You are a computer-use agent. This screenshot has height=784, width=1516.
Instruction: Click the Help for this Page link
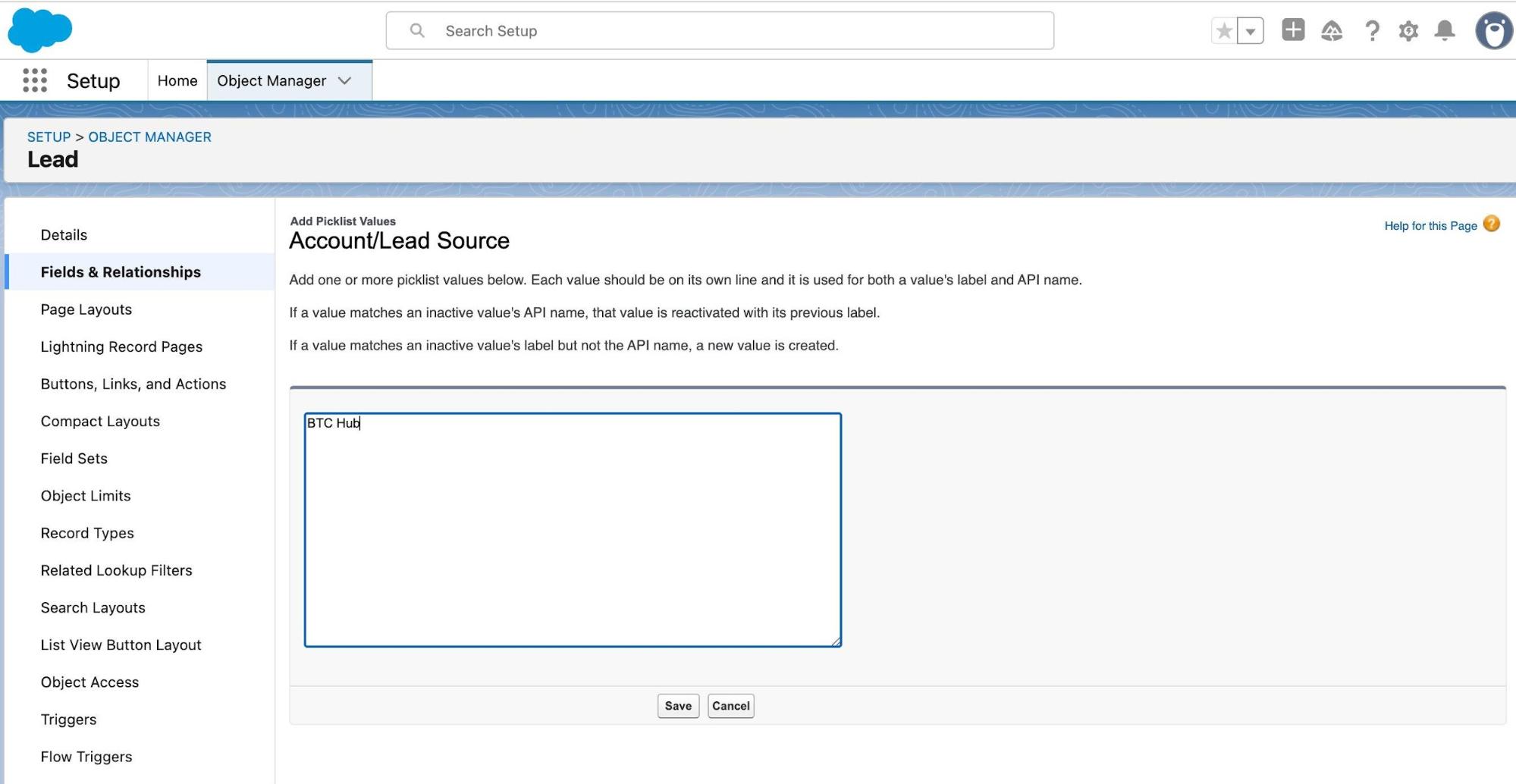(1430, 225)
